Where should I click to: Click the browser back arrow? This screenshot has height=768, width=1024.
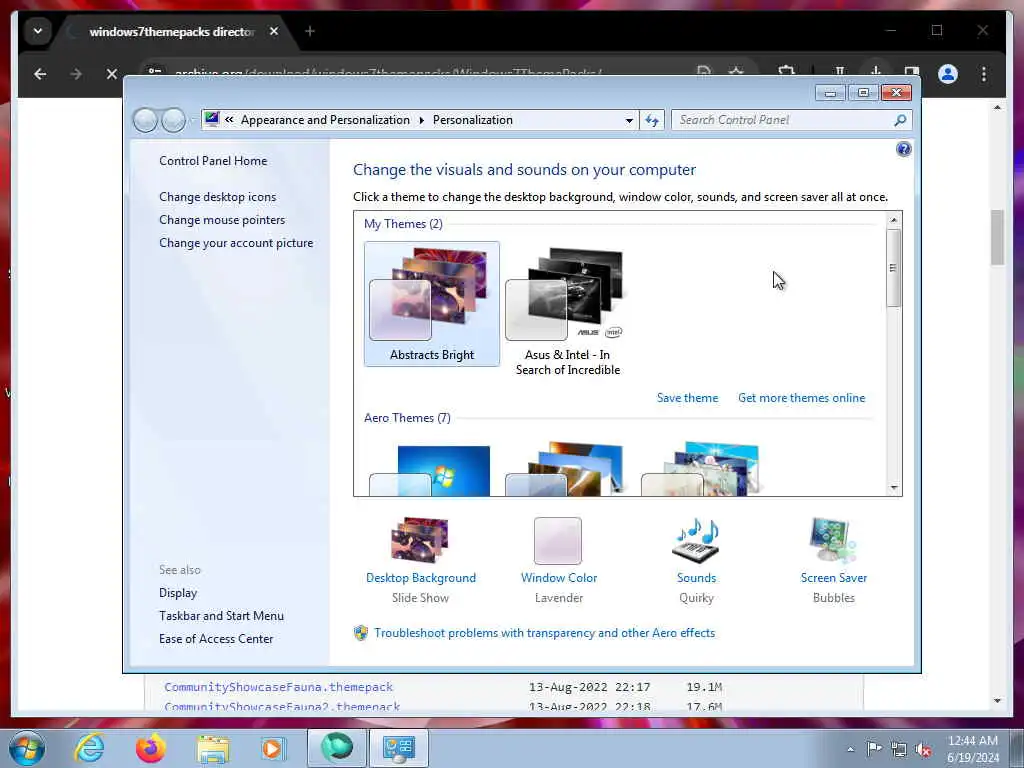pos(40,74)
